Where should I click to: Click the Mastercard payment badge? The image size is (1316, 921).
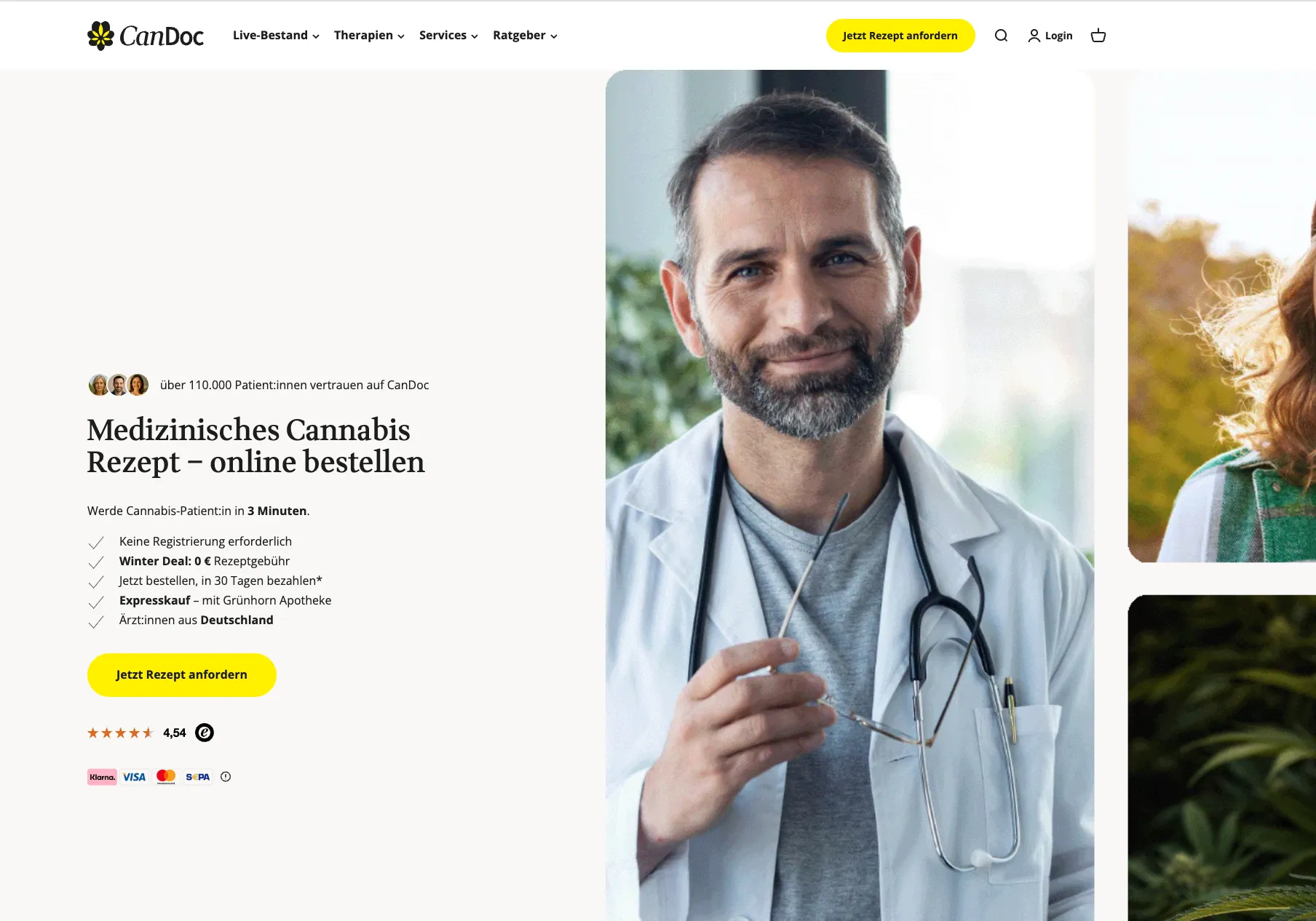pos(166,777)
